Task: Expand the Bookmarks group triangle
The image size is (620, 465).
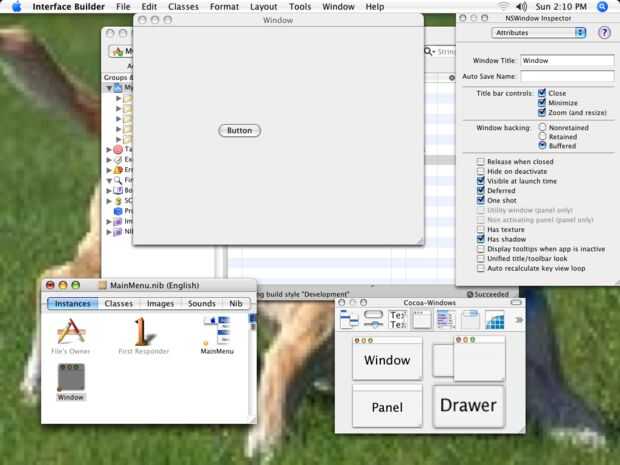Action: click(x=109, y=191)
